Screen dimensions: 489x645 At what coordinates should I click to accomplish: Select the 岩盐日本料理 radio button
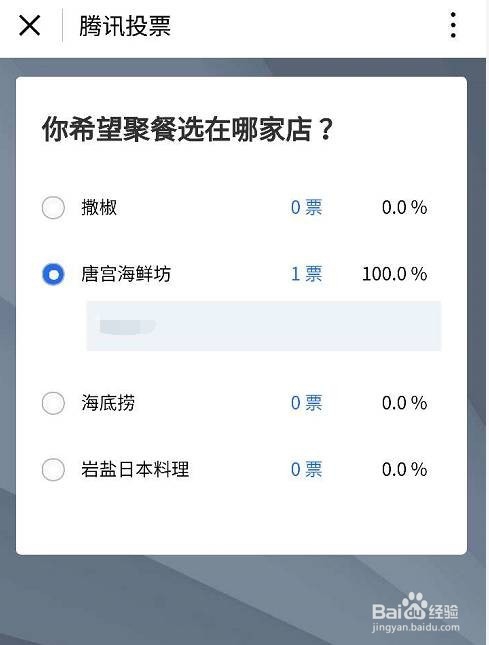pyautogui.click(x=53, y=469)
